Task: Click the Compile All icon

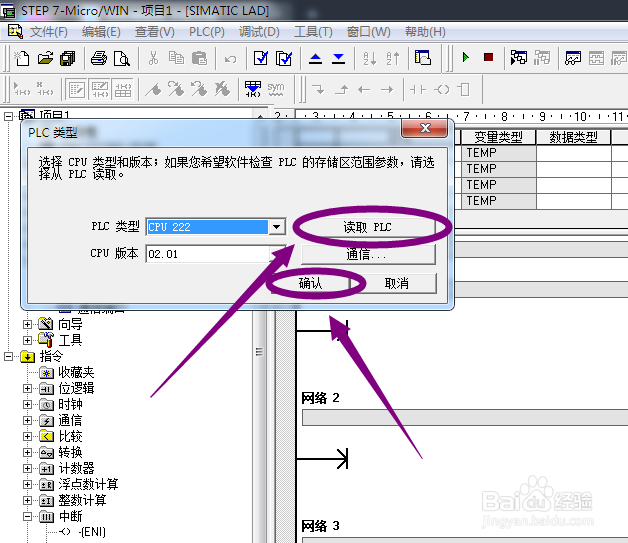Action: point(284,58)
